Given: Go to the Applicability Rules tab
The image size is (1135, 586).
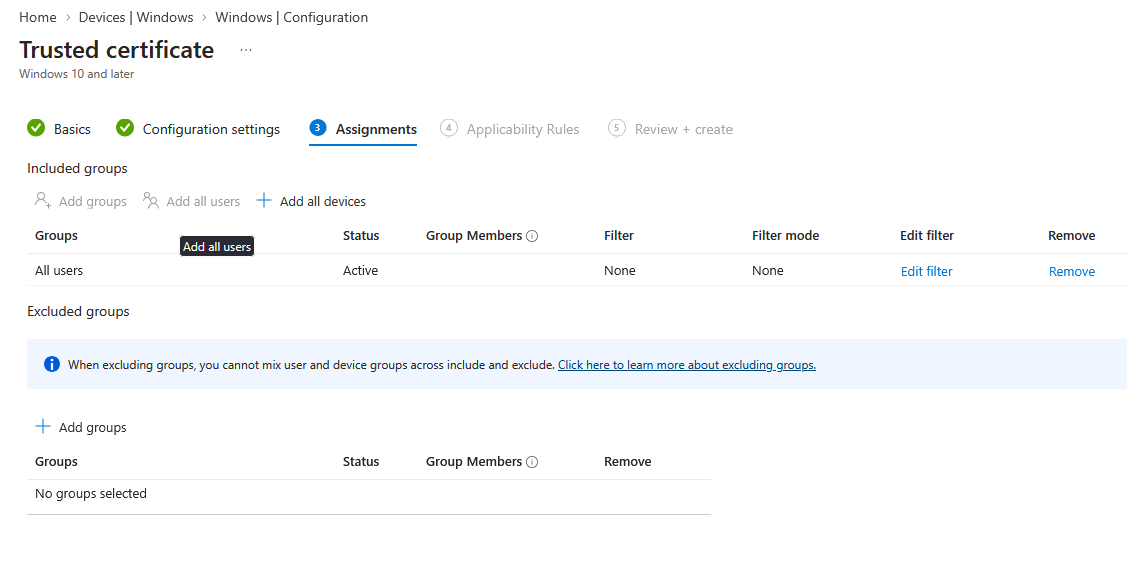Looking at the screenshot, I should pos(523,129).
